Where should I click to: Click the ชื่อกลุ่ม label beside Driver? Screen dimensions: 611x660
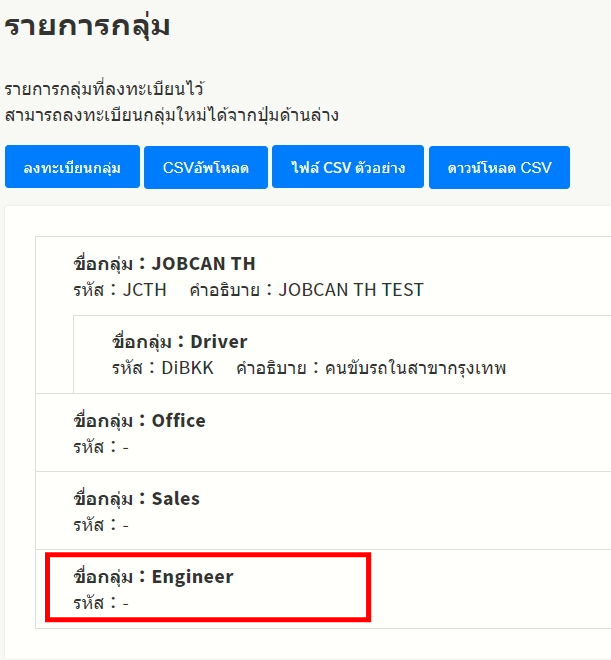[142, 342]
